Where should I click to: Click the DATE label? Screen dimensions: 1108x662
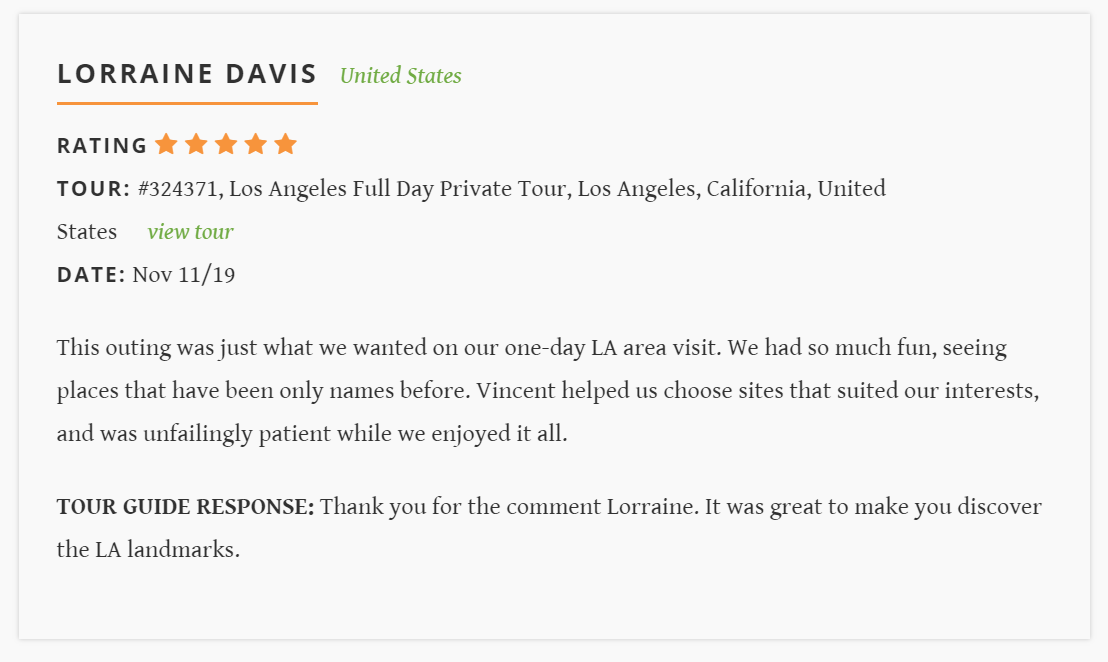[91, 275]
